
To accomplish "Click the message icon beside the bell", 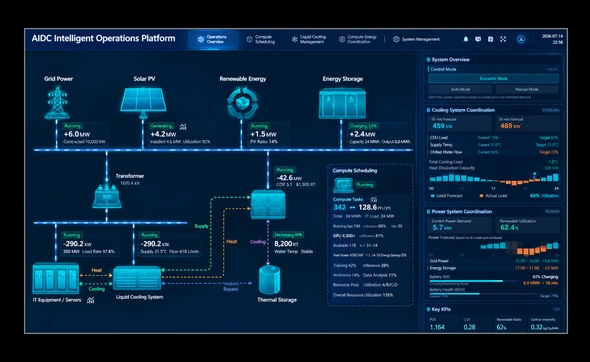I will pyautogui.click(x=478, y=39).
